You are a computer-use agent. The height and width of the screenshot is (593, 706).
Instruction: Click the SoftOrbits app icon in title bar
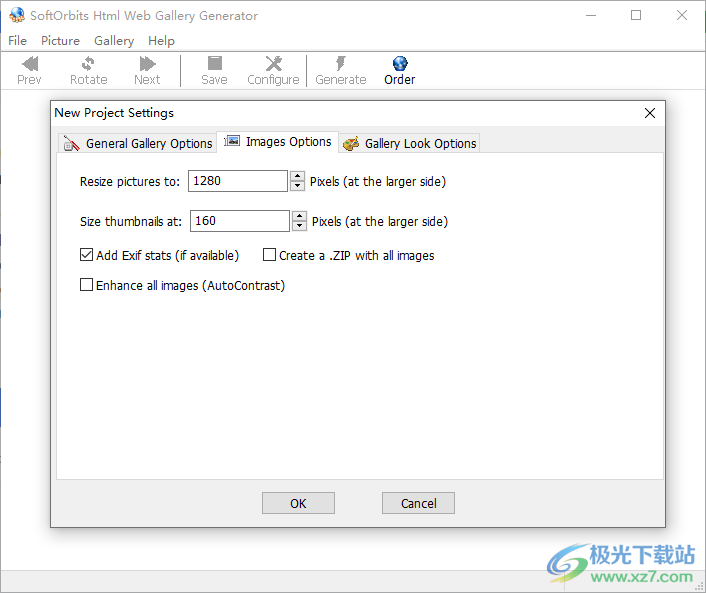17,15
